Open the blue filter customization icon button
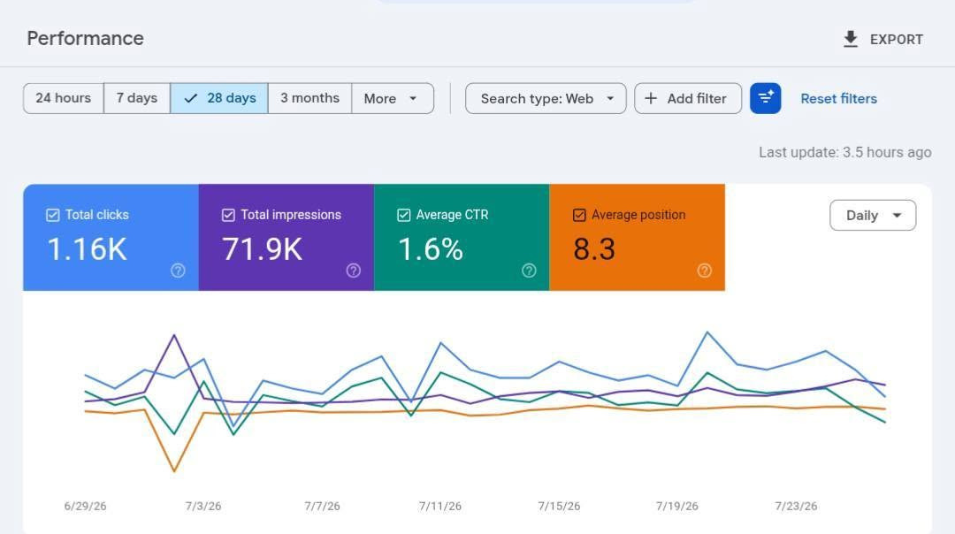955x534 pixels. point(766,98)
